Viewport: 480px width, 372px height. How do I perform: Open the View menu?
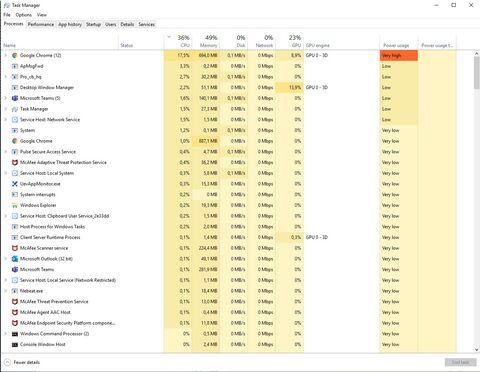point(42,15)
